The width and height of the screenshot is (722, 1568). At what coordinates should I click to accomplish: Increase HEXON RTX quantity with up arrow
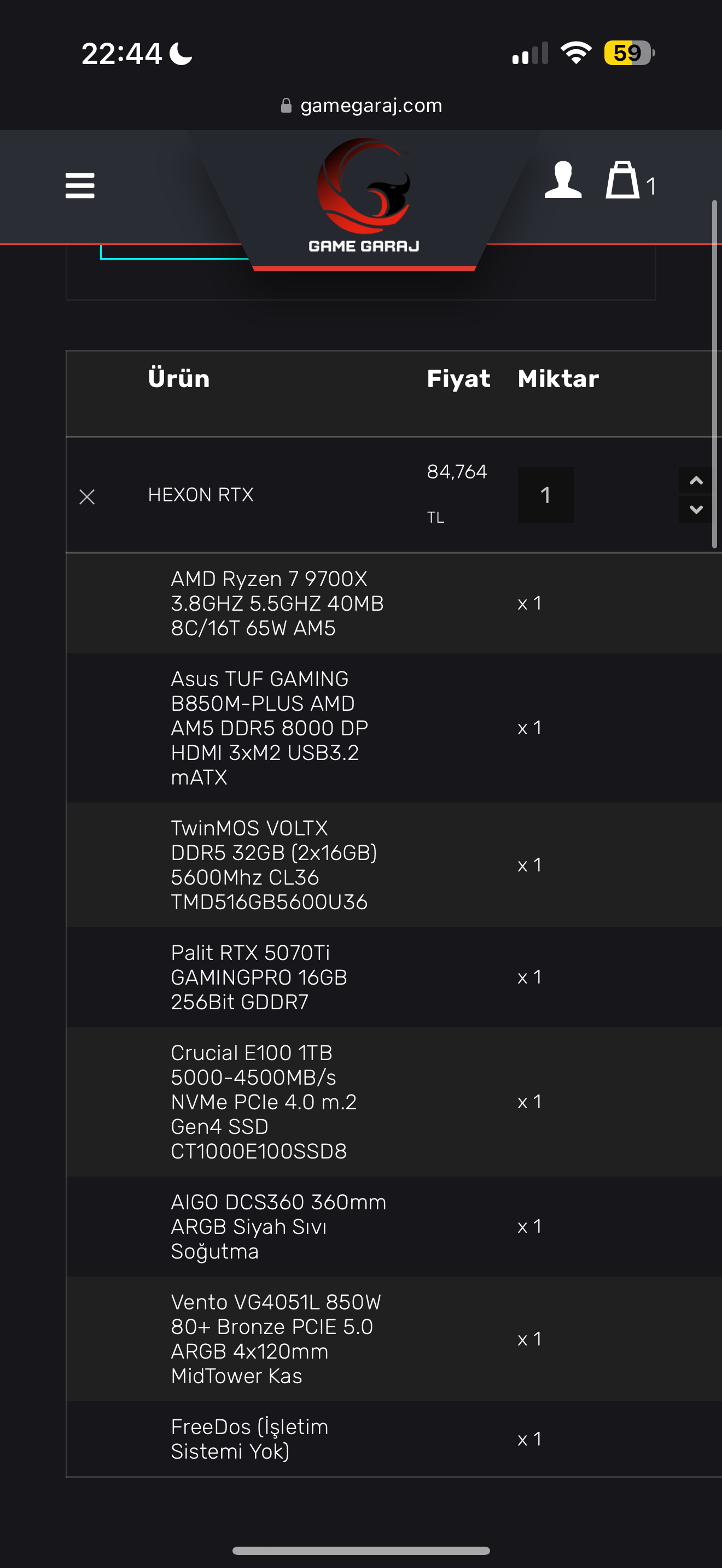[696, 481]
